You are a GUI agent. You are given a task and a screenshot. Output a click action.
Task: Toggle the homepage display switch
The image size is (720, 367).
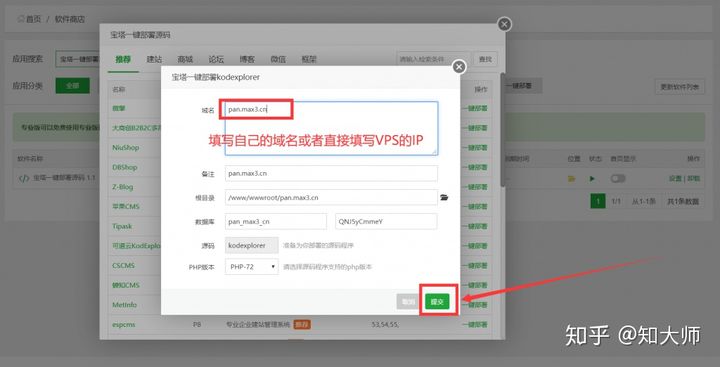click(x=618, y=179)
